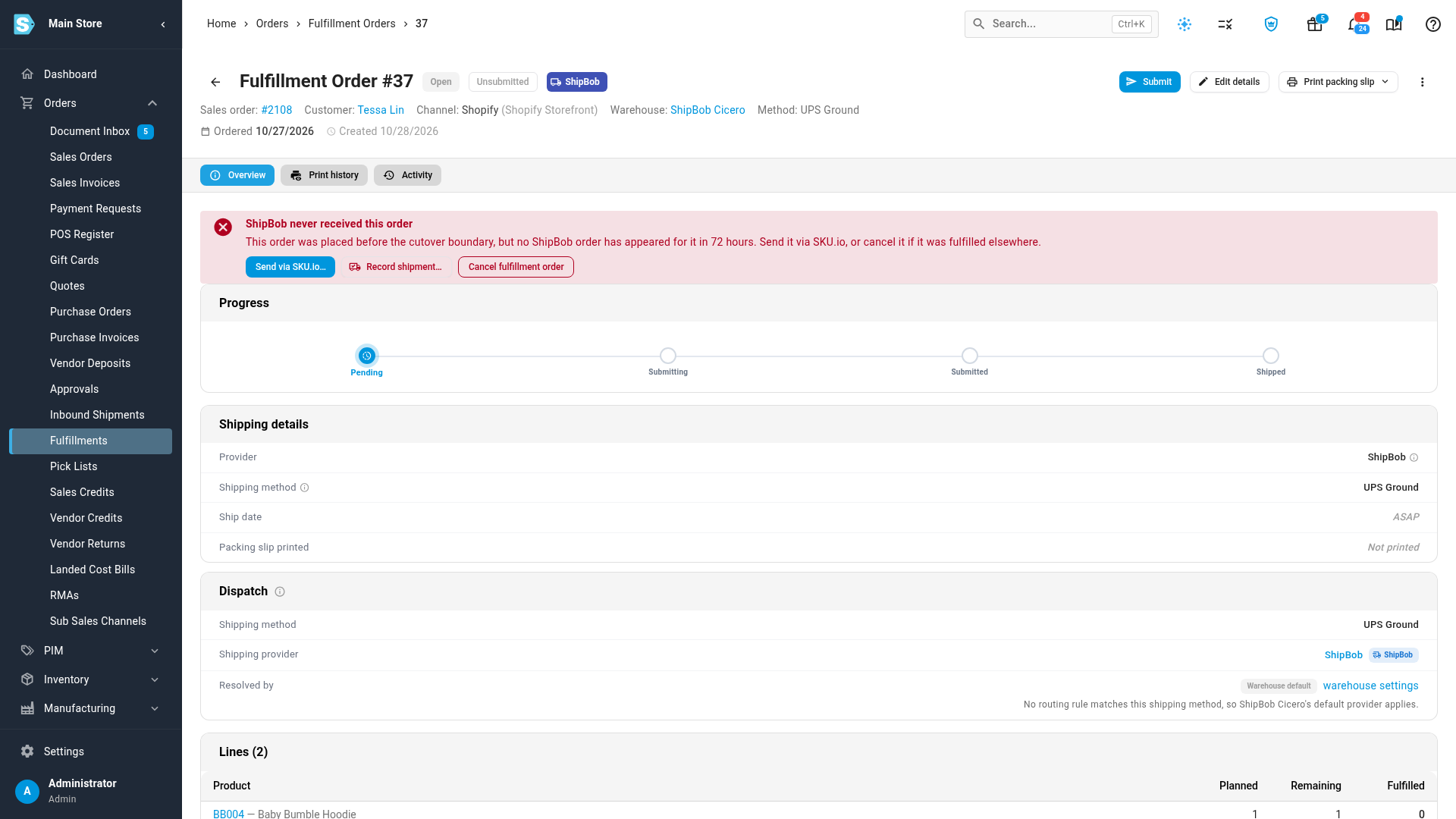The image size is (1456, 819).
Task: Open Landed Cost Bills
Action: (91, 570)
